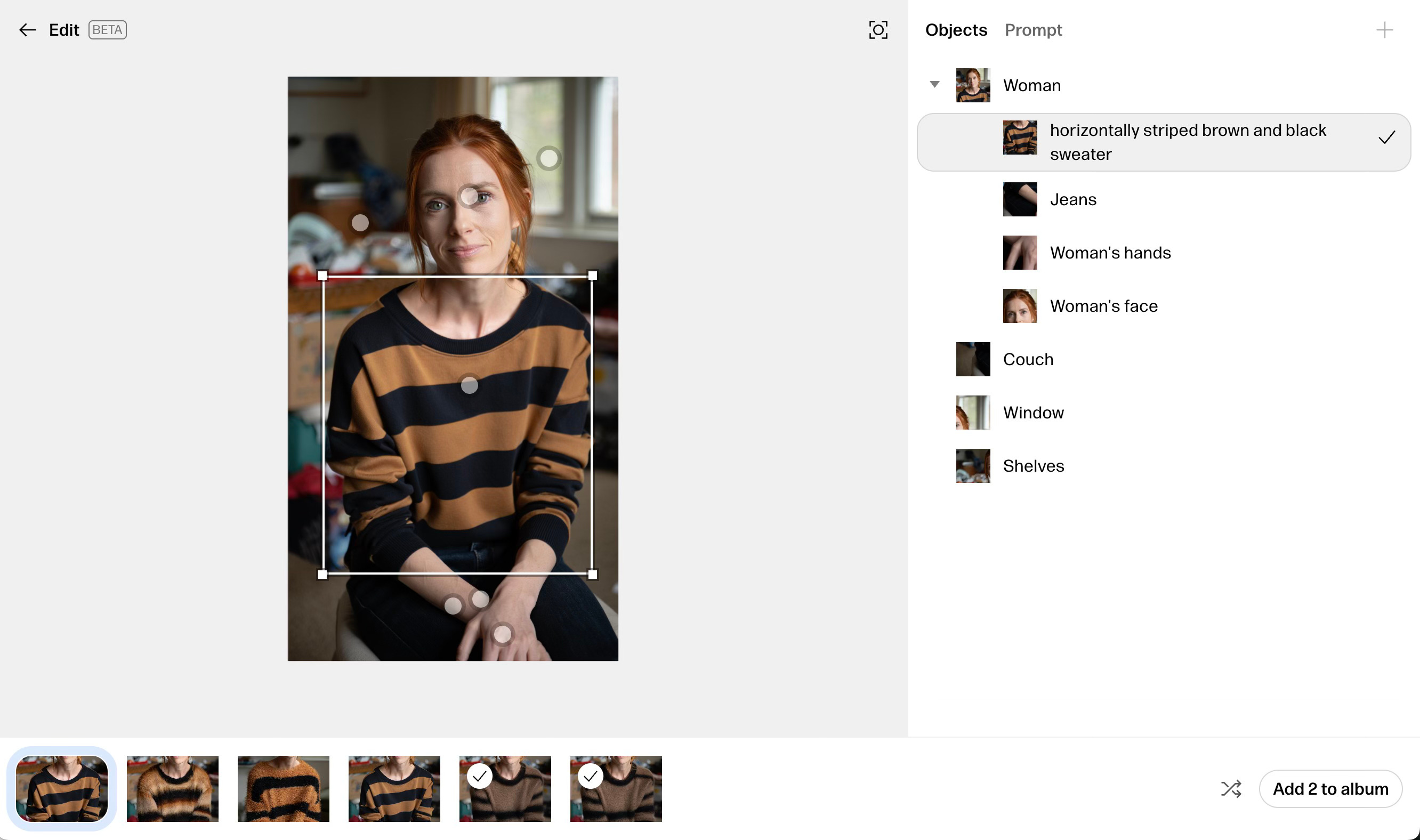Click the object dot on the window

point(548,158)
